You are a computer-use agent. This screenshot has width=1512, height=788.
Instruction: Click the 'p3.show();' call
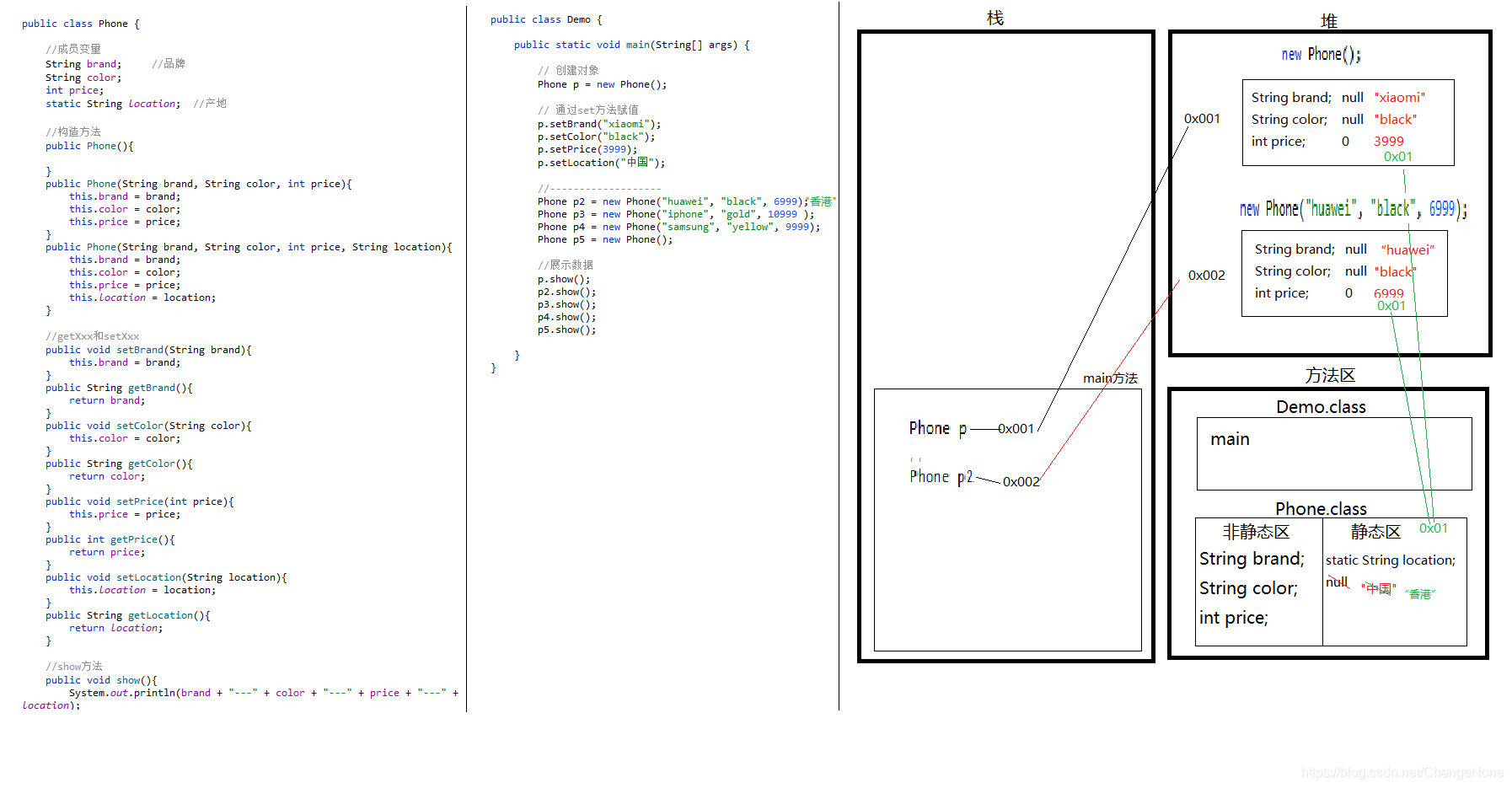pyautogui.click(x=566, y=304)
